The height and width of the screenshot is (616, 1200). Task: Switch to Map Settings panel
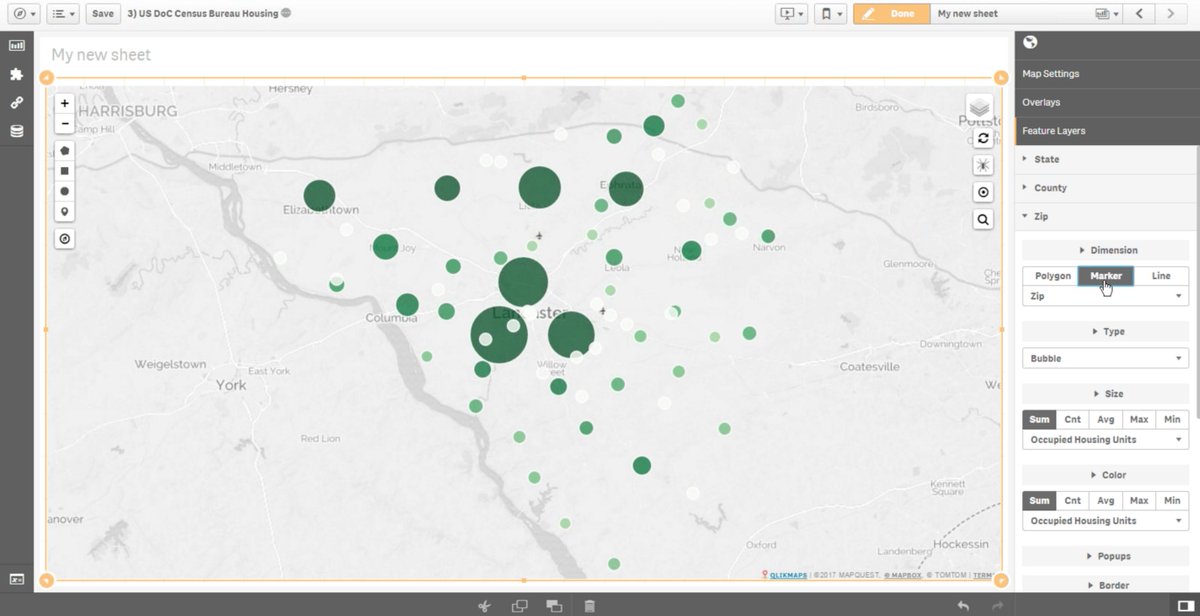(x=1050, y=73)
